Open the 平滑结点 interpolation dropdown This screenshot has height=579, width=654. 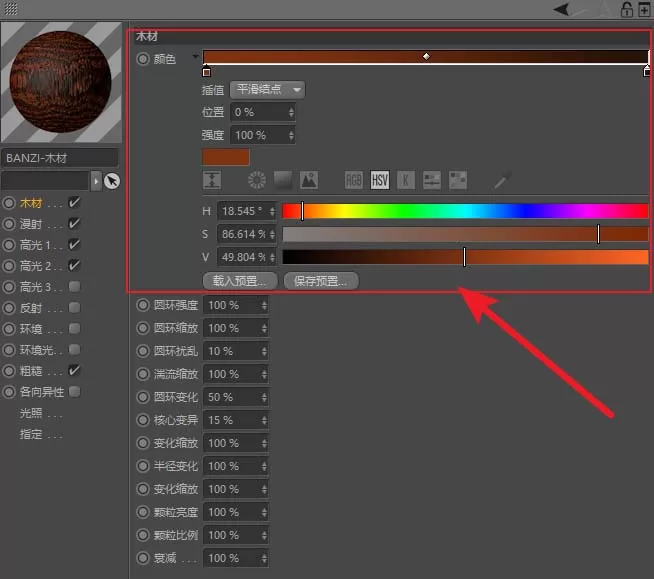(267, 89)
